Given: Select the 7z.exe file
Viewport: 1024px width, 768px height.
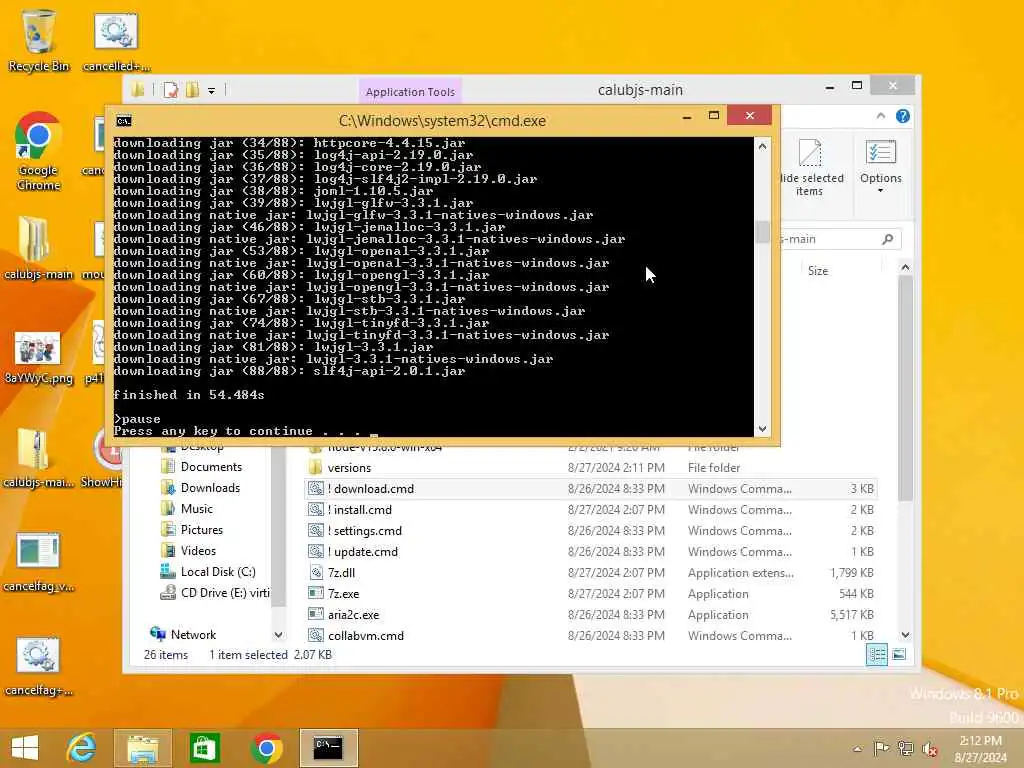Looking at the screenshot, I should 590,593.
